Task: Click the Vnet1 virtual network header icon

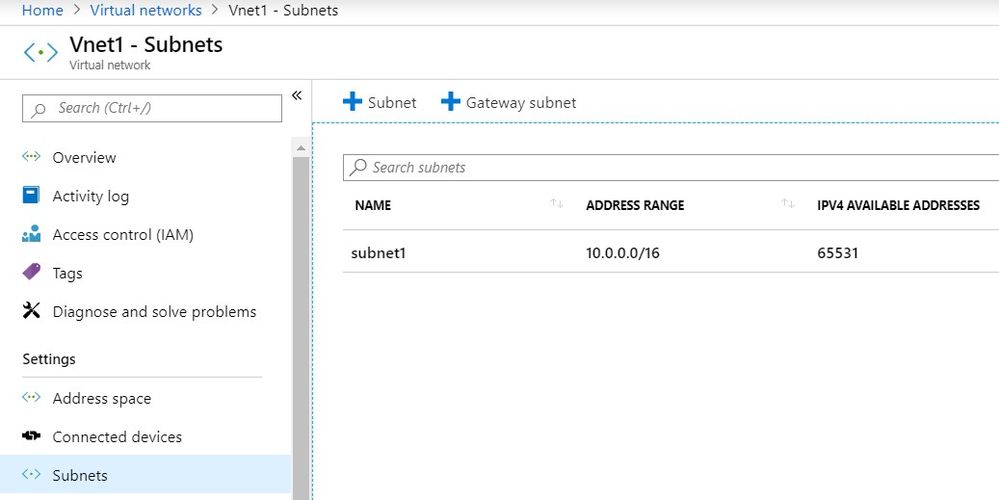Action: click(41, 52)
